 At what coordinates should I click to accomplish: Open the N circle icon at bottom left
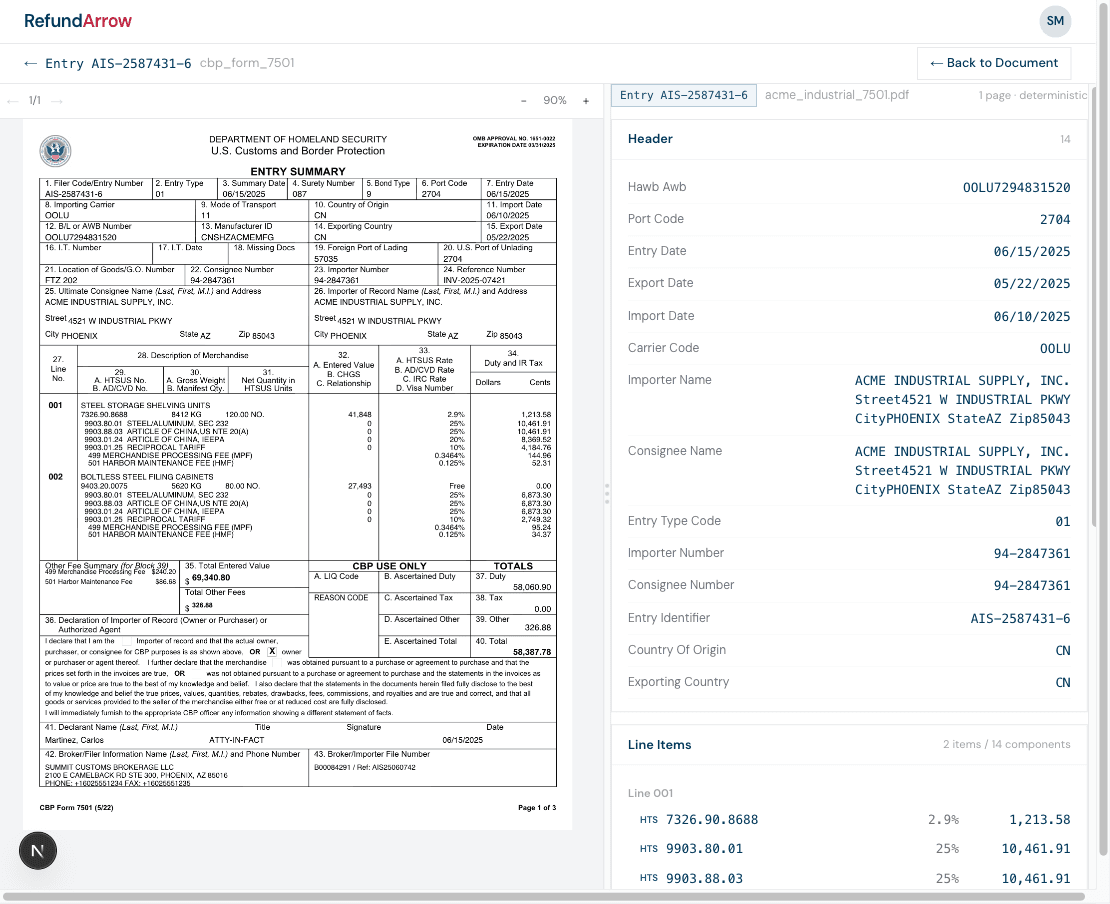[x=37, y=850]
